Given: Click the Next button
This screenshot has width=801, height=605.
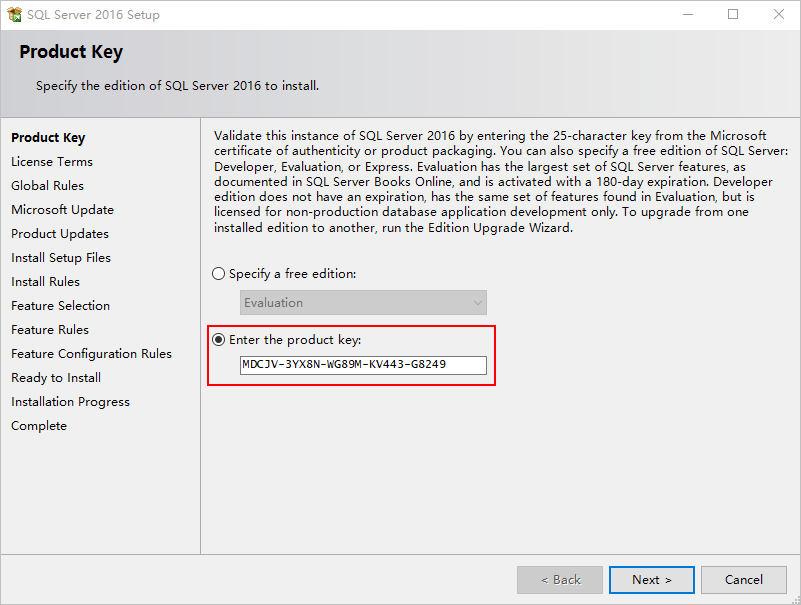Looking at the screenshot, I should point(651,579).
